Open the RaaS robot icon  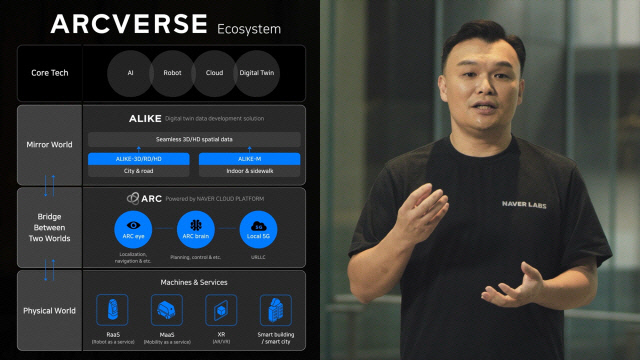click(x=112, y=310)
